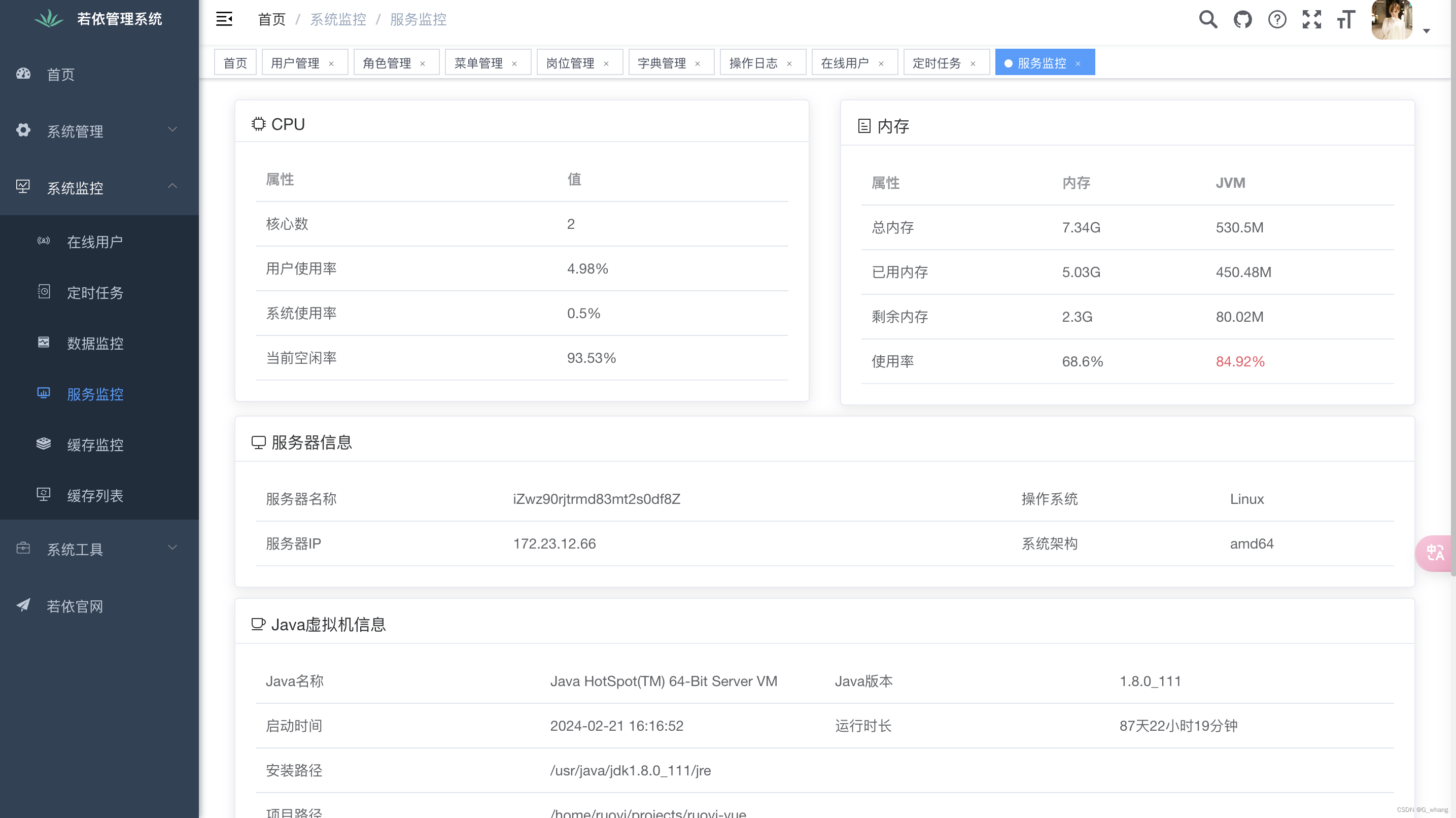Viewport: 1456px width, 818px height.
Task: Open 缓存监控 in the sidebar
Action: click(95, 445)
